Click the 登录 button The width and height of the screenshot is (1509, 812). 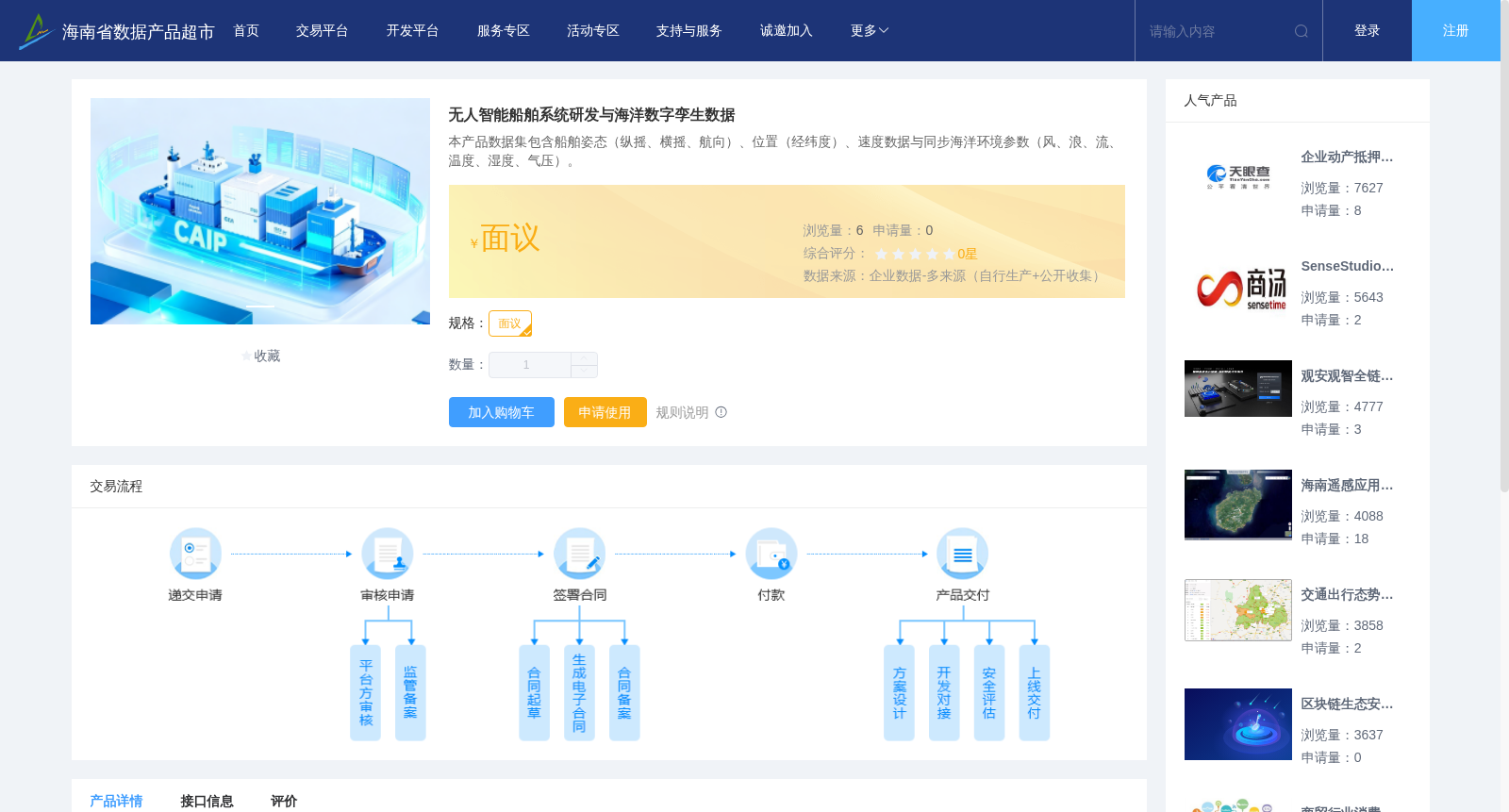coord(1368,31)
